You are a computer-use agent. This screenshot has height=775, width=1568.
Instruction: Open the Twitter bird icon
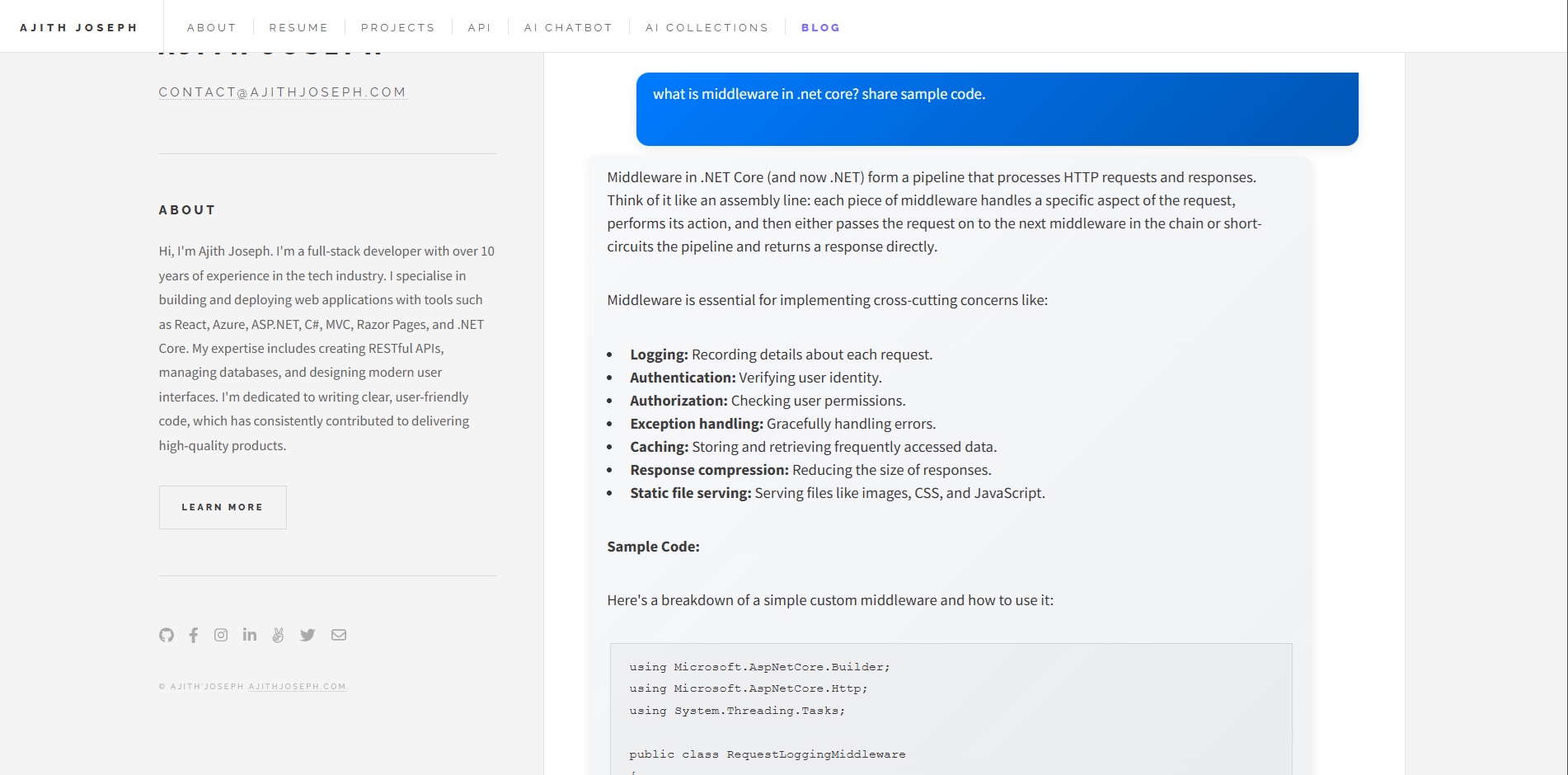(x=307, y=635)
